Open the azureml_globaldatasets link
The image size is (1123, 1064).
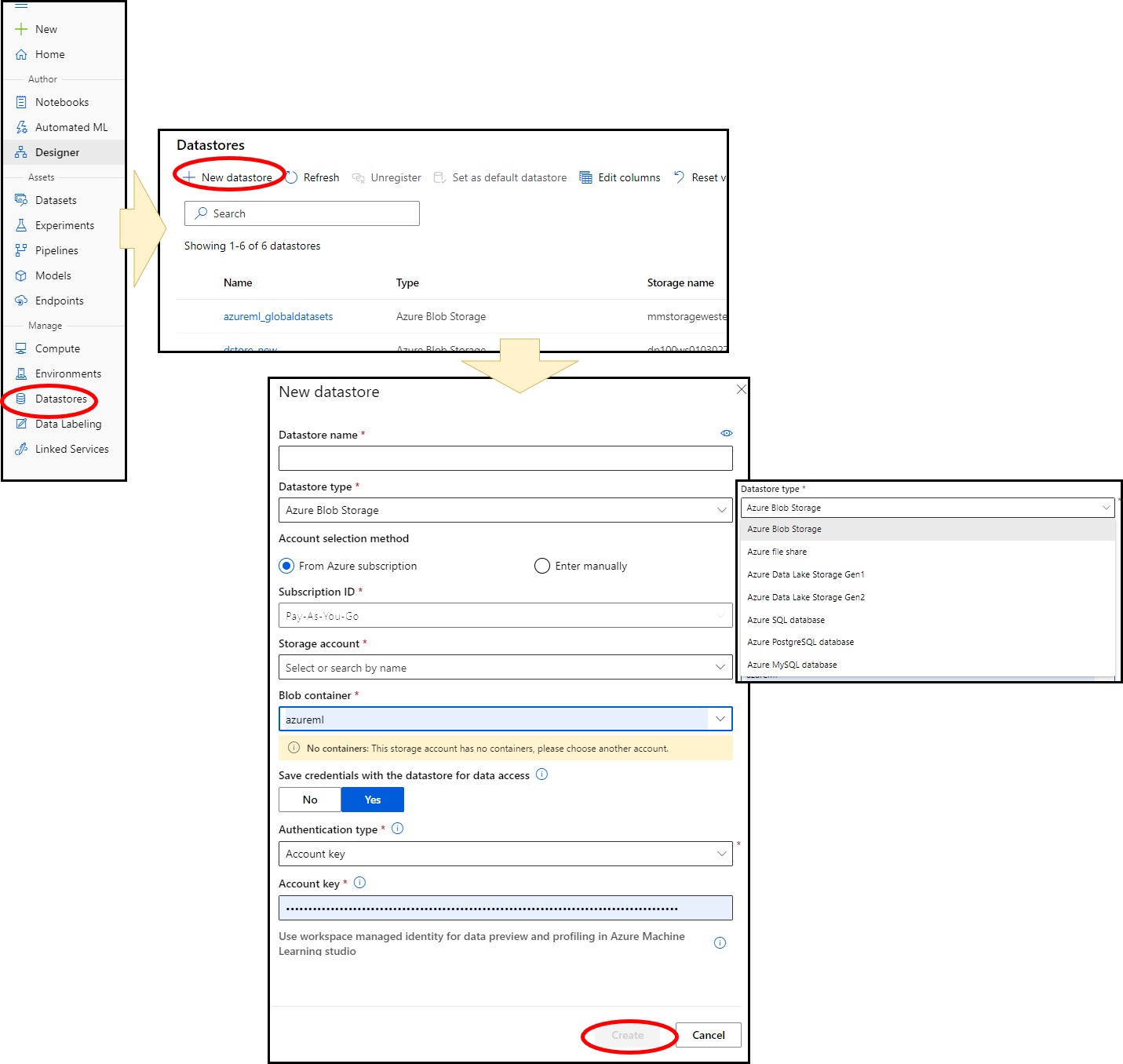point(278,316)
